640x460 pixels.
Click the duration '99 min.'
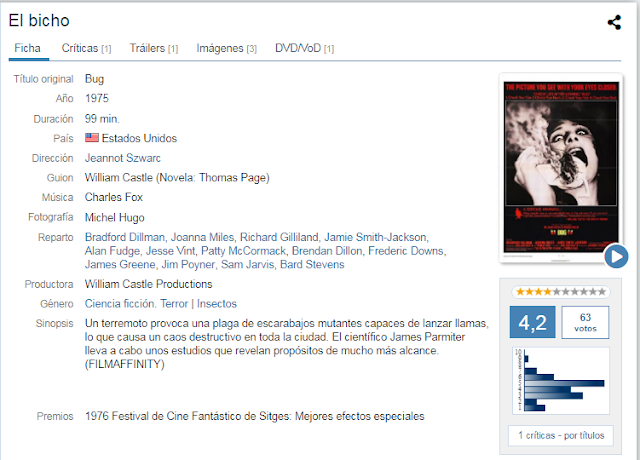coord(102,119)
